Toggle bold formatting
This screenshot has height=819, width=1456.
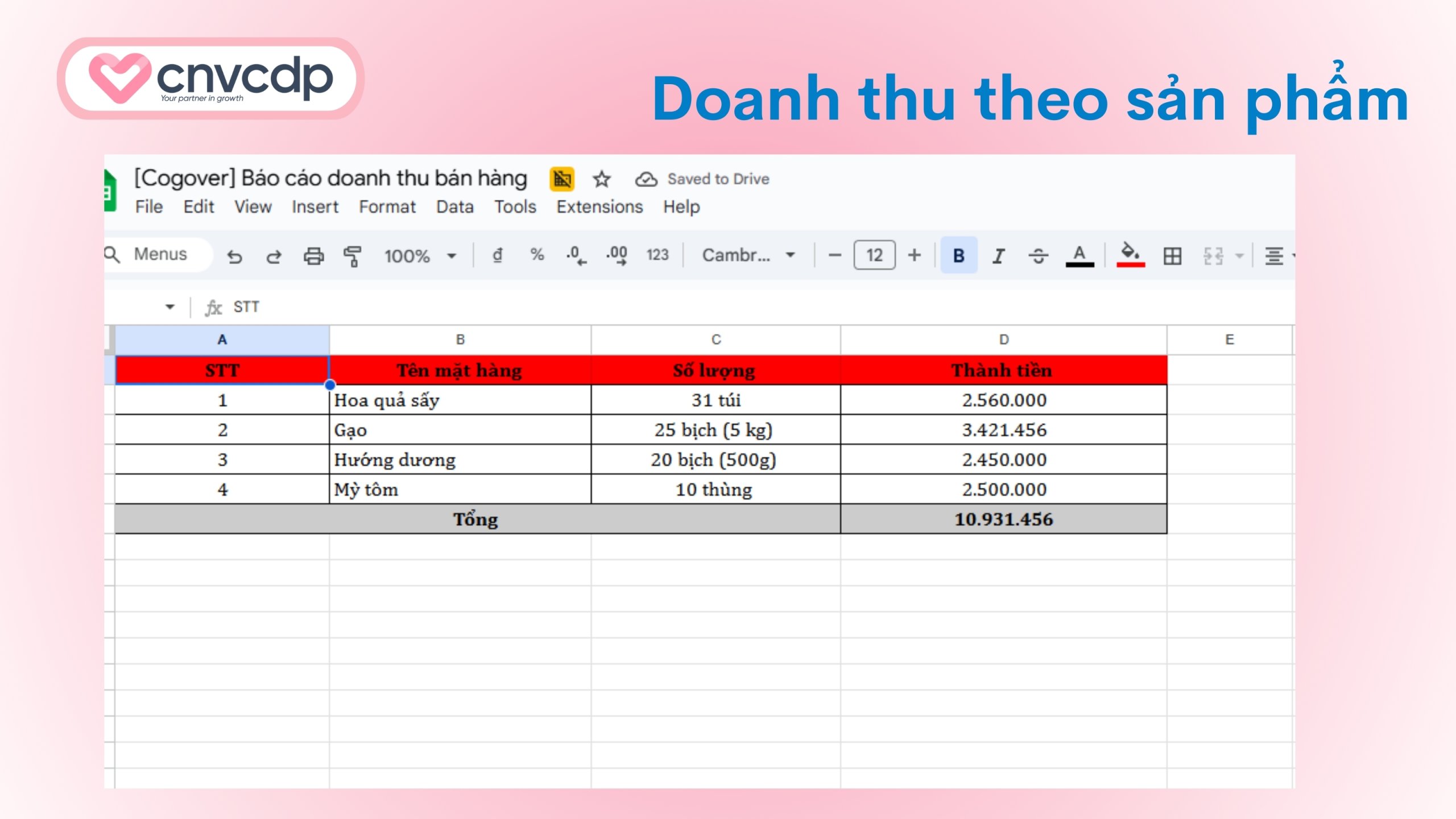click(958, 256)
